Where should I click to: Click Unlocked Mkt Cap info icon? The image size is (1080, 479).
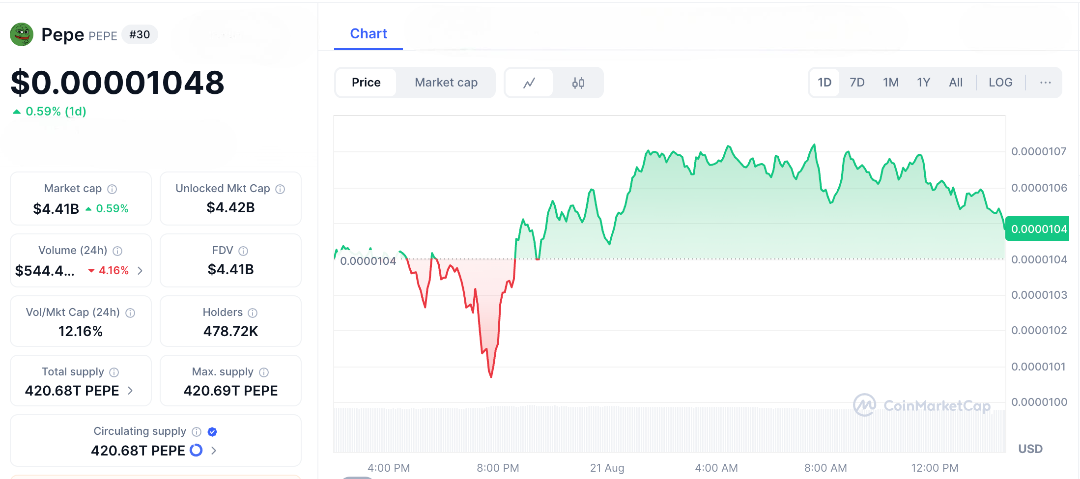[x=280, y=189]
